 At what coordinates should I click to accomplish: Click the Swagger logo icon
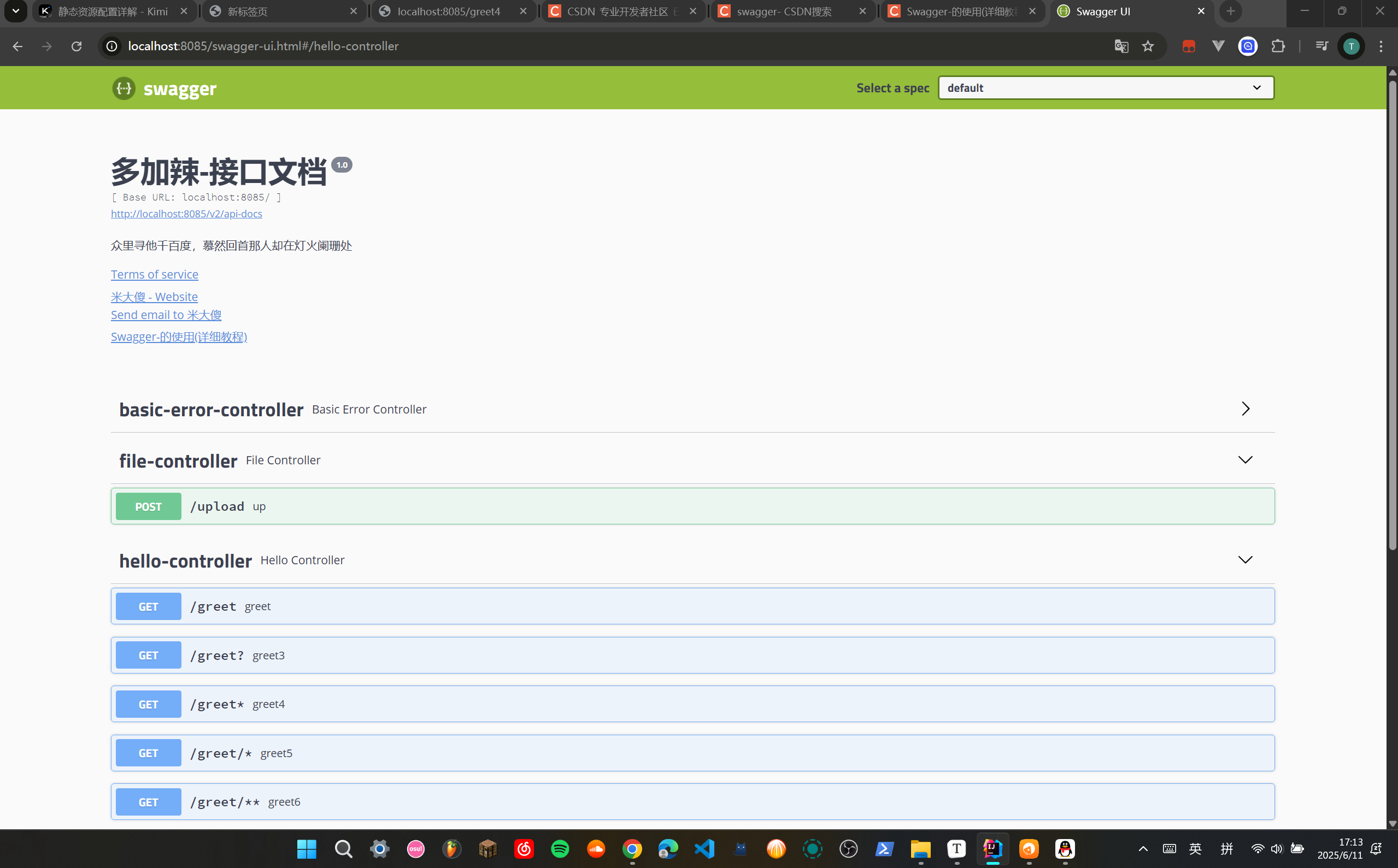(124, 88)
